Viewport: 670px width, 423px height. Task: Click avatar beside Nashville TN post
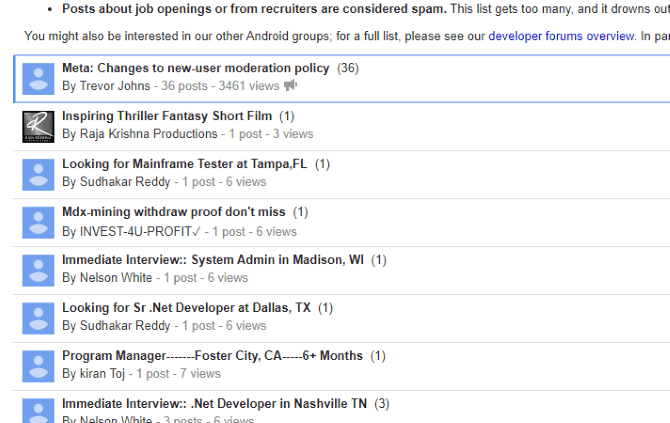(x=38, y=410)
